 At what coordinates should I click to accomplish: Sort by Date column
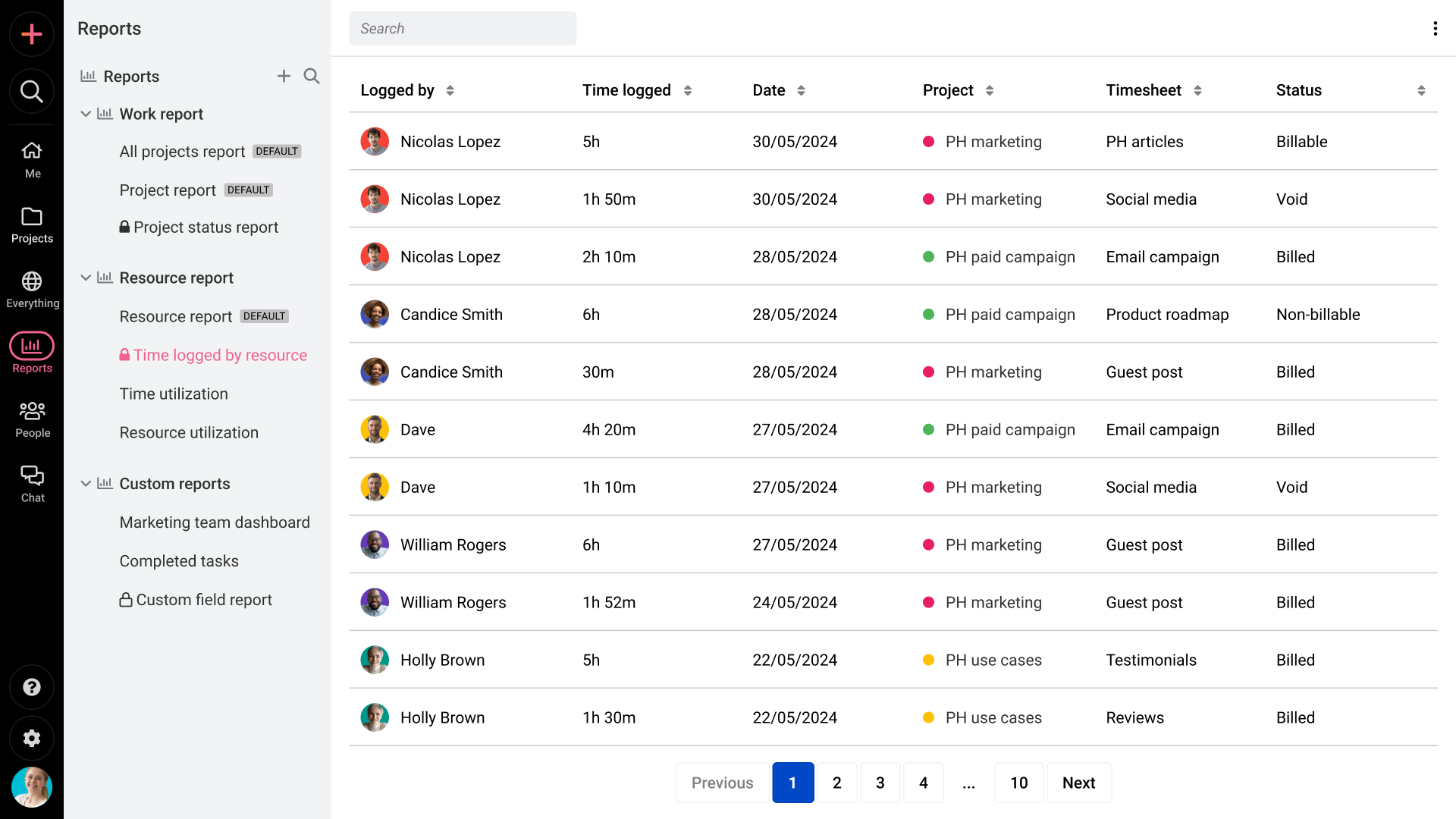point(801,90)
